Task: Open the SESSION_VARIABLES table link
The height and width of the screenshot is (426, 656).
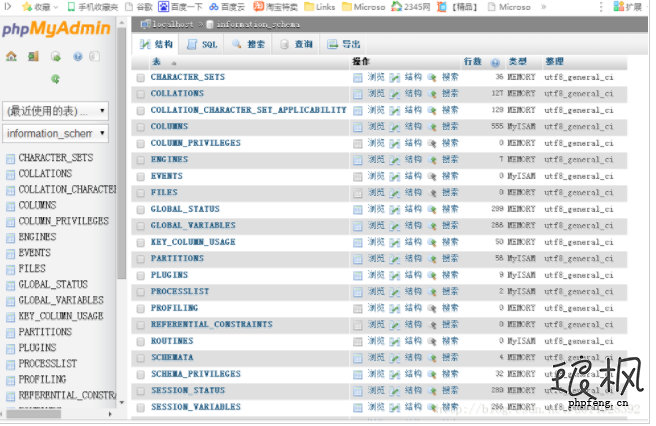Action: 196,407
